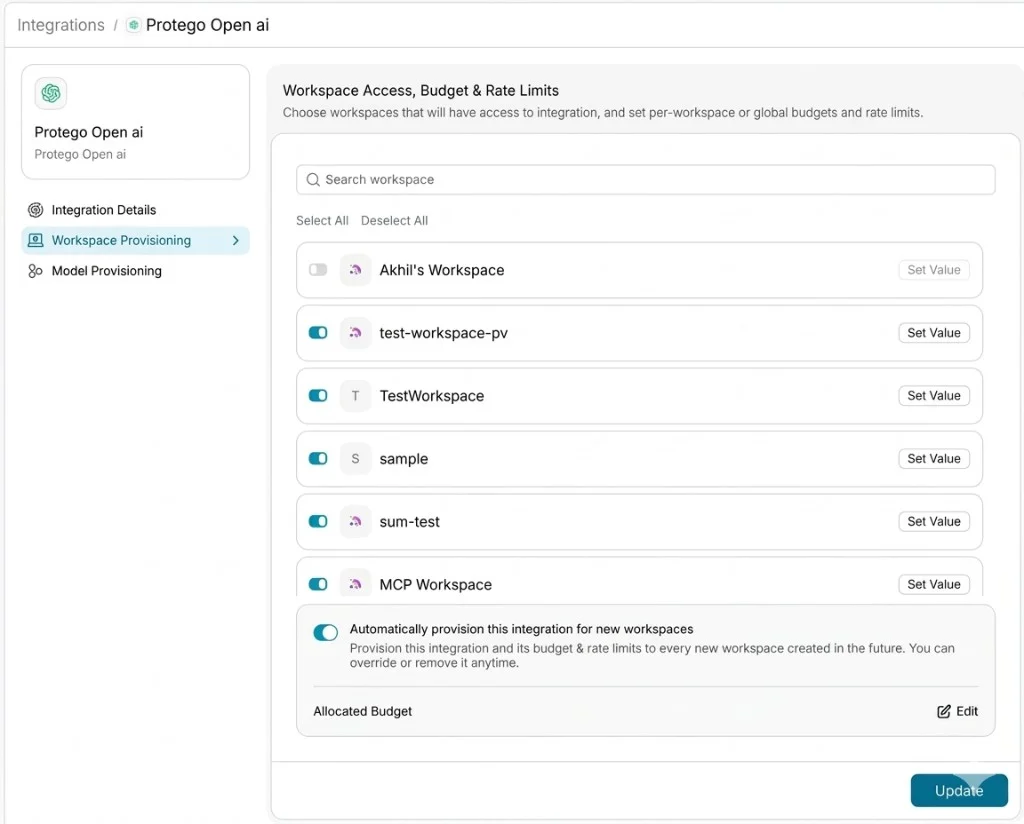This screenshot has width=1024, height=824.
Task: Toggle sum-test workspace access
Action: coord(318,521)
